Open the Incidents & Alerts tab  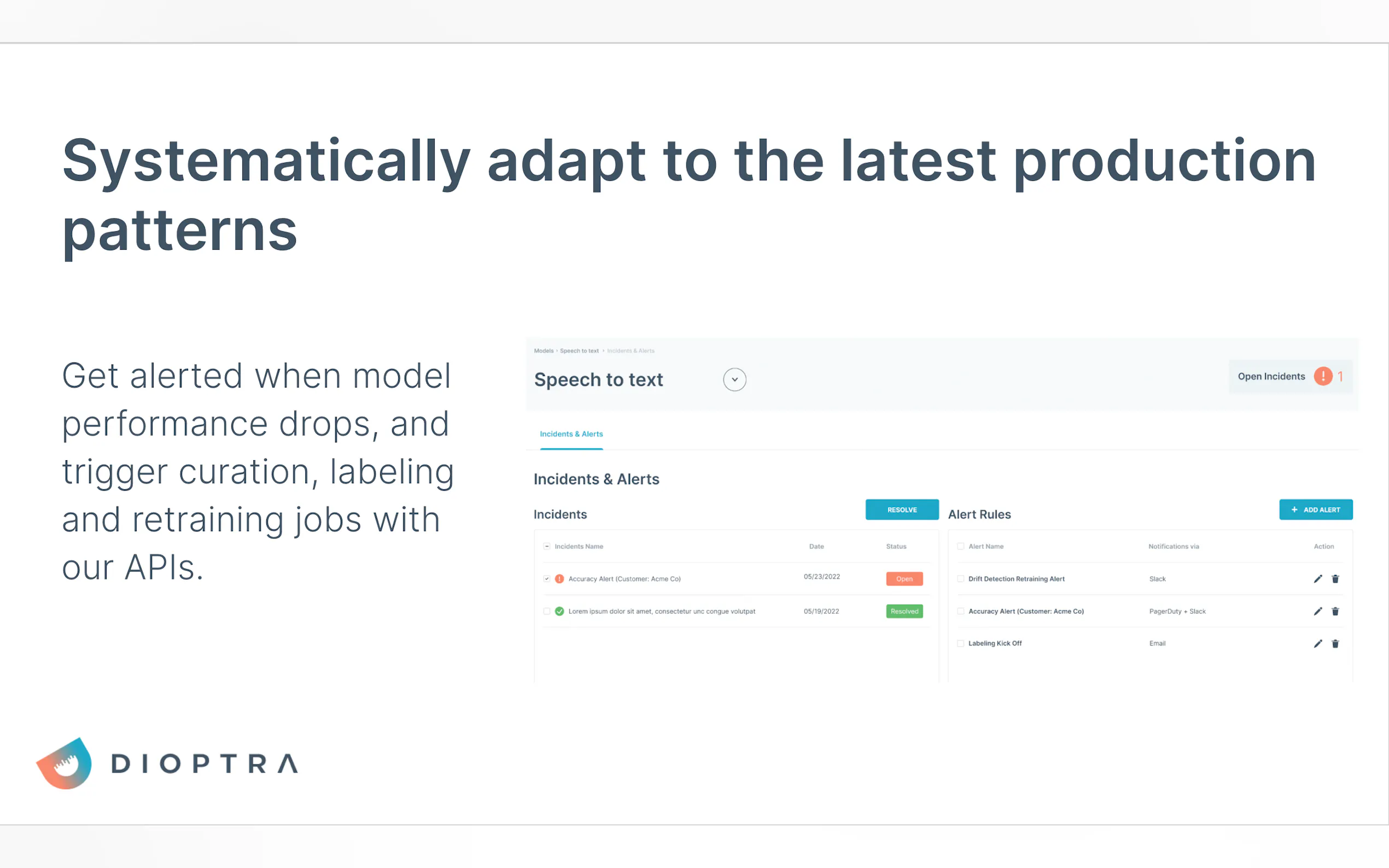pyautogui.click(x=571, y=434)
